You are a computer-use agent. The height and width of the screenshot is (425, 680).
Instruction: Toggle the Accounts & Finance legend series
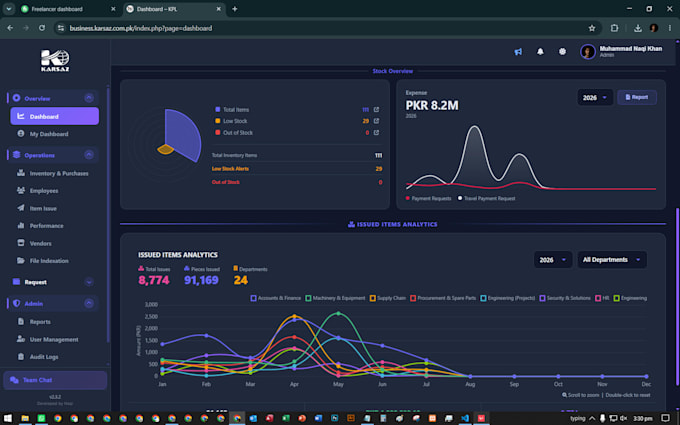pos(275,298)
